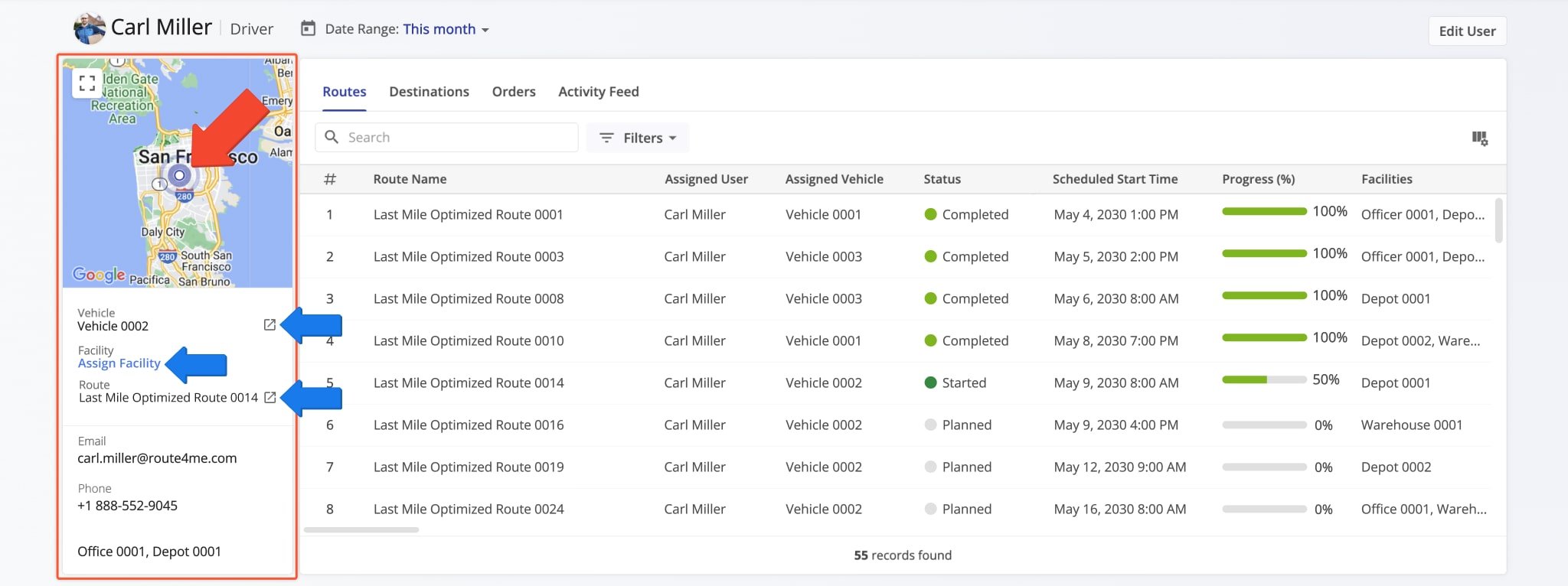
Task: Click the Assigned User column header
Action: click(x=706, y=179)
